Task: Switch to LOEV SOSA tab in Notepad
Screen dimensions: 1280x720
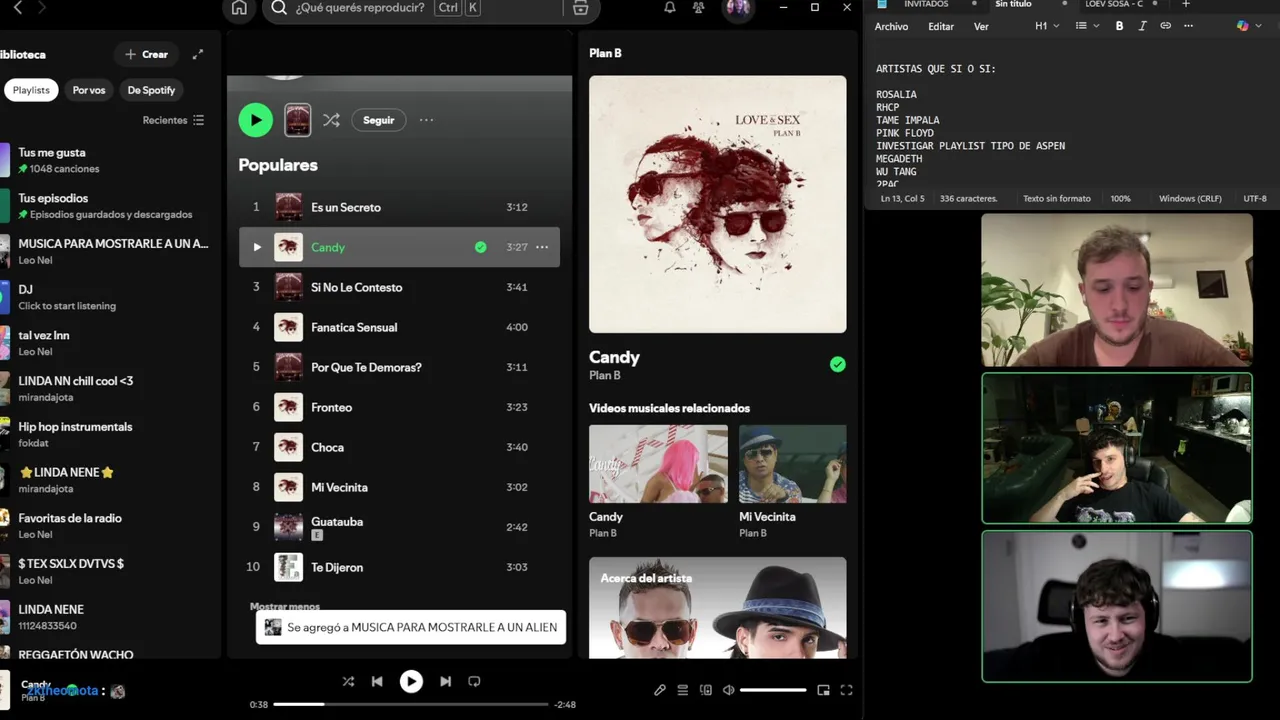Action: click(1114, 4)
